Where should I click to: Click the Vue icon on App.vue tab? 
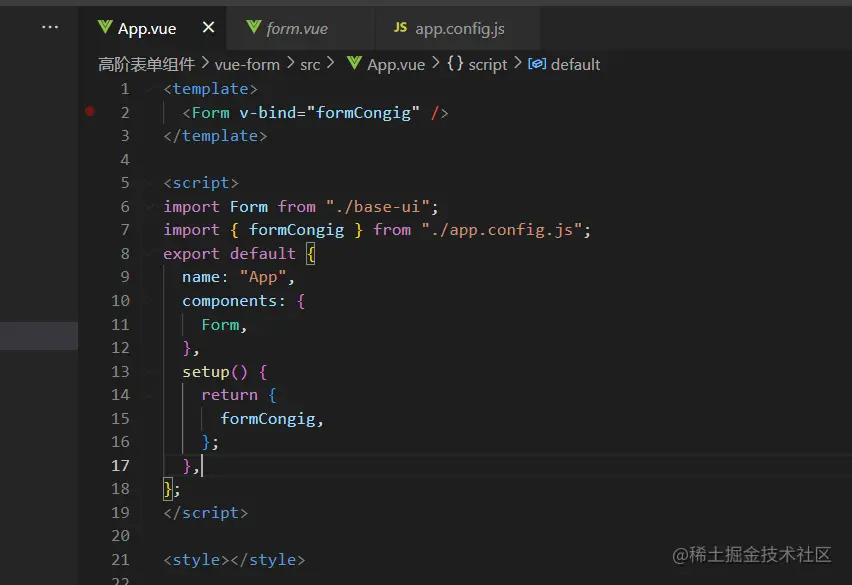click(x=105, y=27)
